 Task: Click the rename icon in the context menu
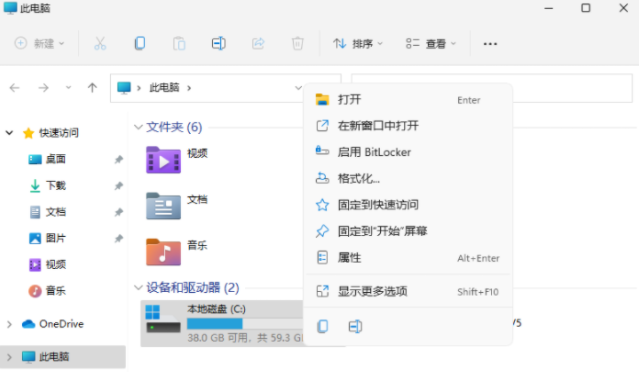[x=355, y=326]
